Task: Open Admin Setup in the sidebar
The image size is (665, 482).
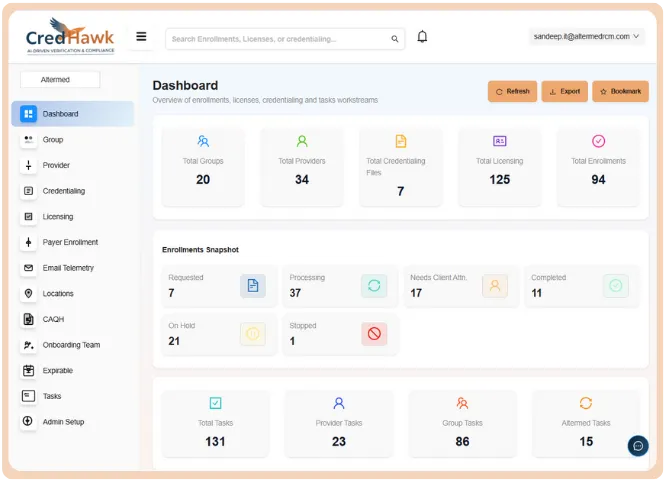Action: 63,422
